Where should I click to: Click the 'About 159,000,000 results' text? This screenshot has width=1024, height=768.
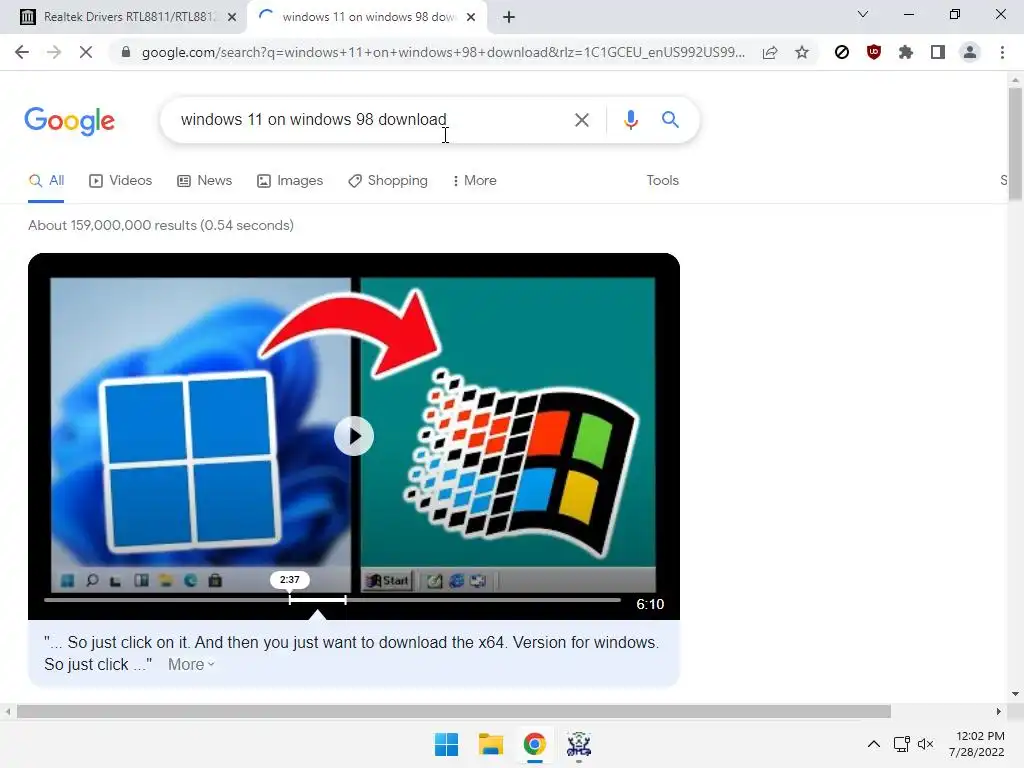[x=161, y=225]
